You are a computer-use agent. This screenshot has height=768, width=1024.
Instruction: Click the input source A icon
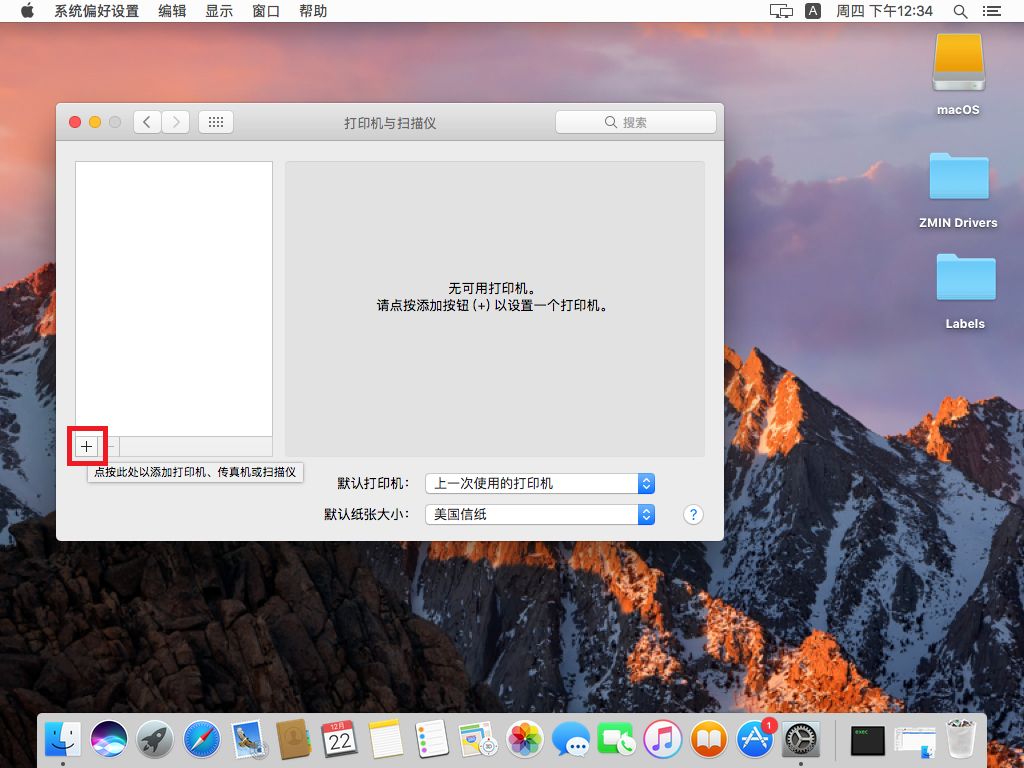pyautogui.click(x=813, y=11)
